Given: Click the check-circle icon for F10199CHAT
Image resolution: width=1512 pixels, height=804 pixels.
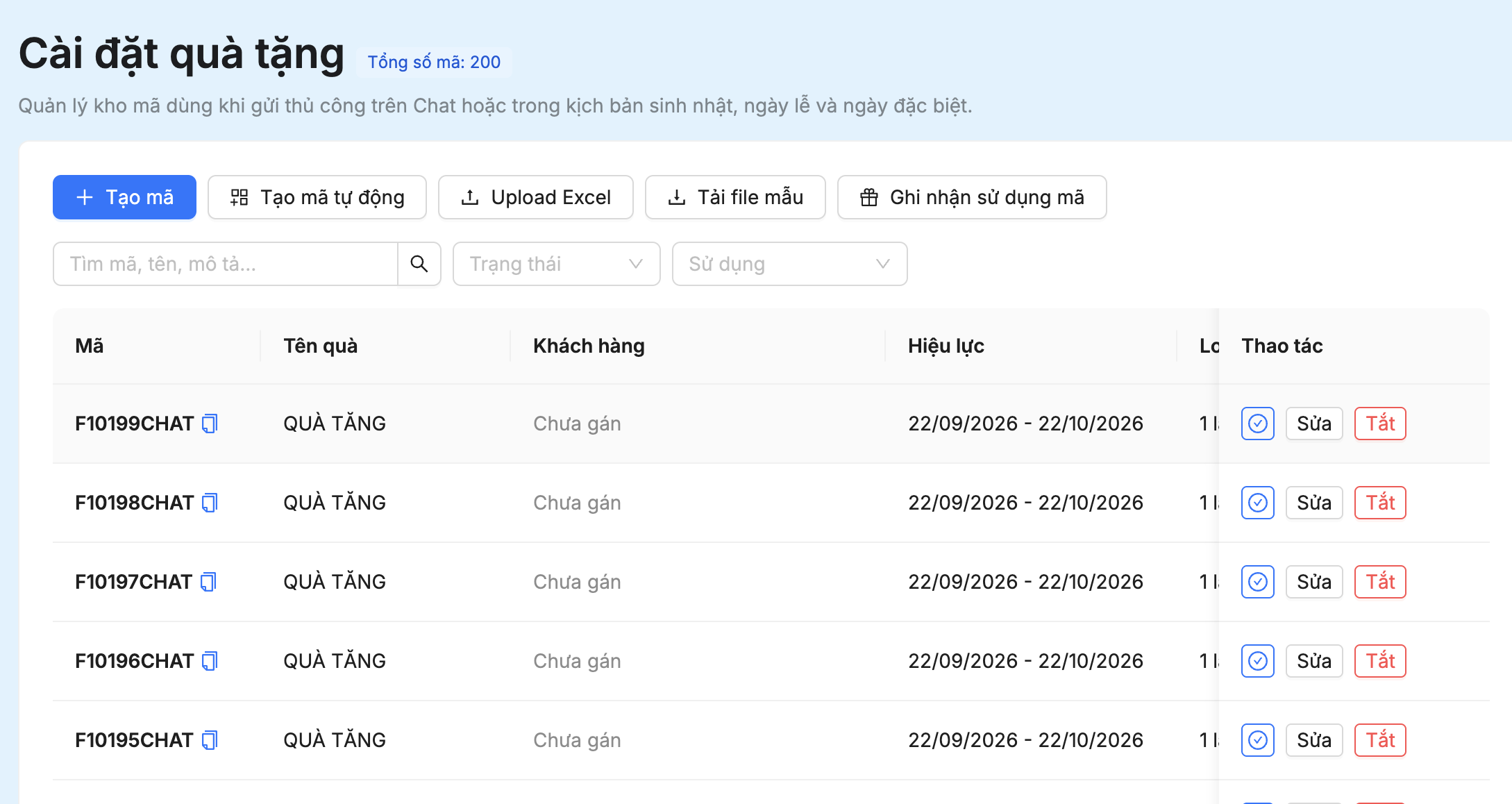Looking at the screenshot, I should point(1258,424).
